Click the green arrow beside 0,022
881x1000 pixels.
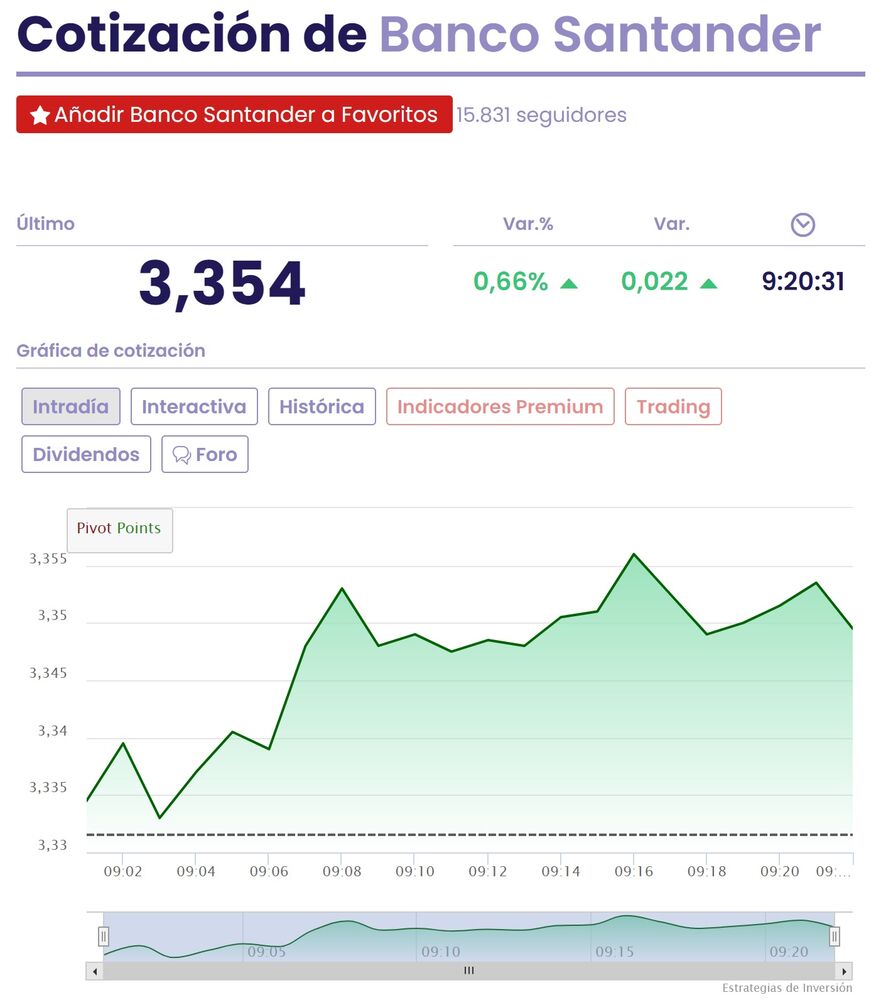(709, 283)
